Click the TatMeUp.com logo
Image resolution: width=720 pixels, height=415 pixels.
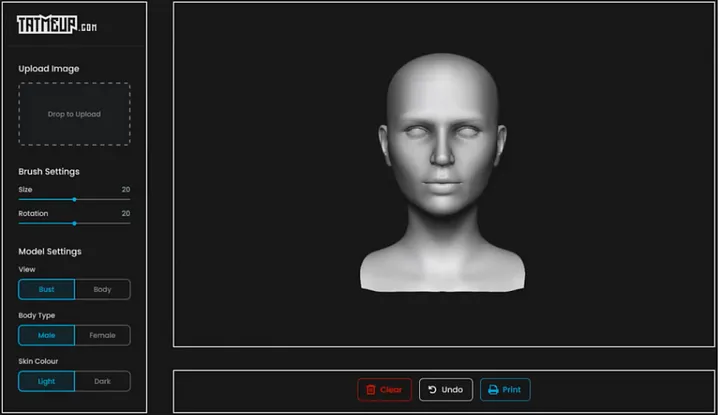(x=57, y=24)
